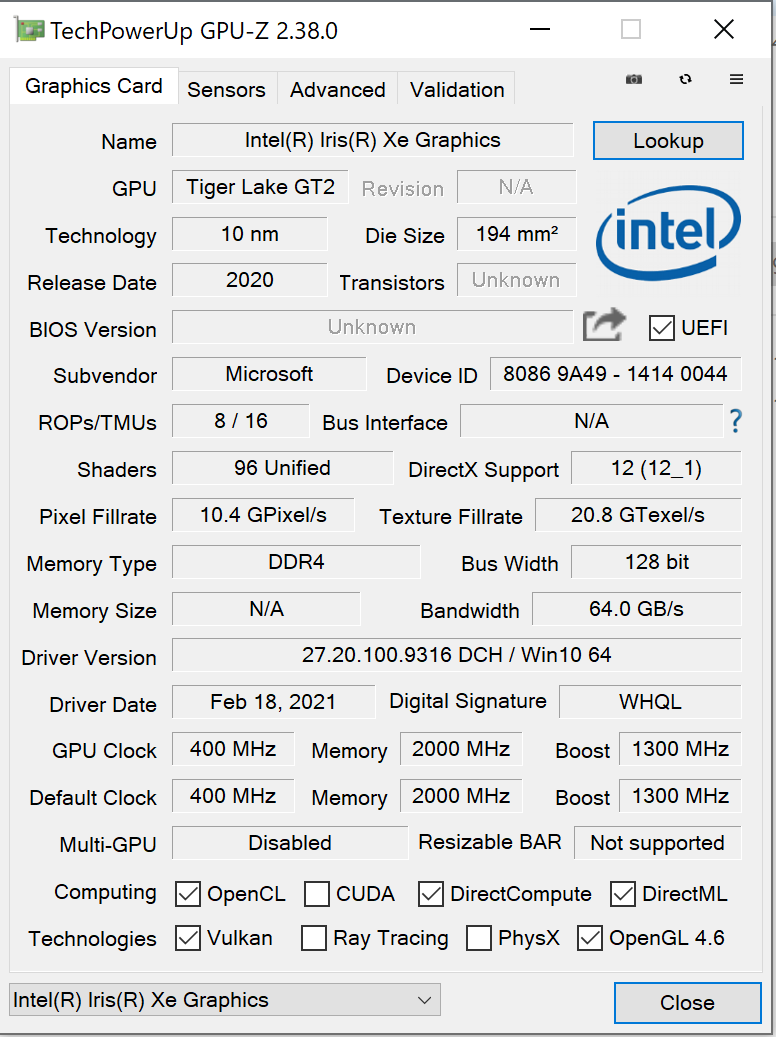Click the Driver Version field
The width and height of the screenshot is (776, 1037).
point(456,655)
